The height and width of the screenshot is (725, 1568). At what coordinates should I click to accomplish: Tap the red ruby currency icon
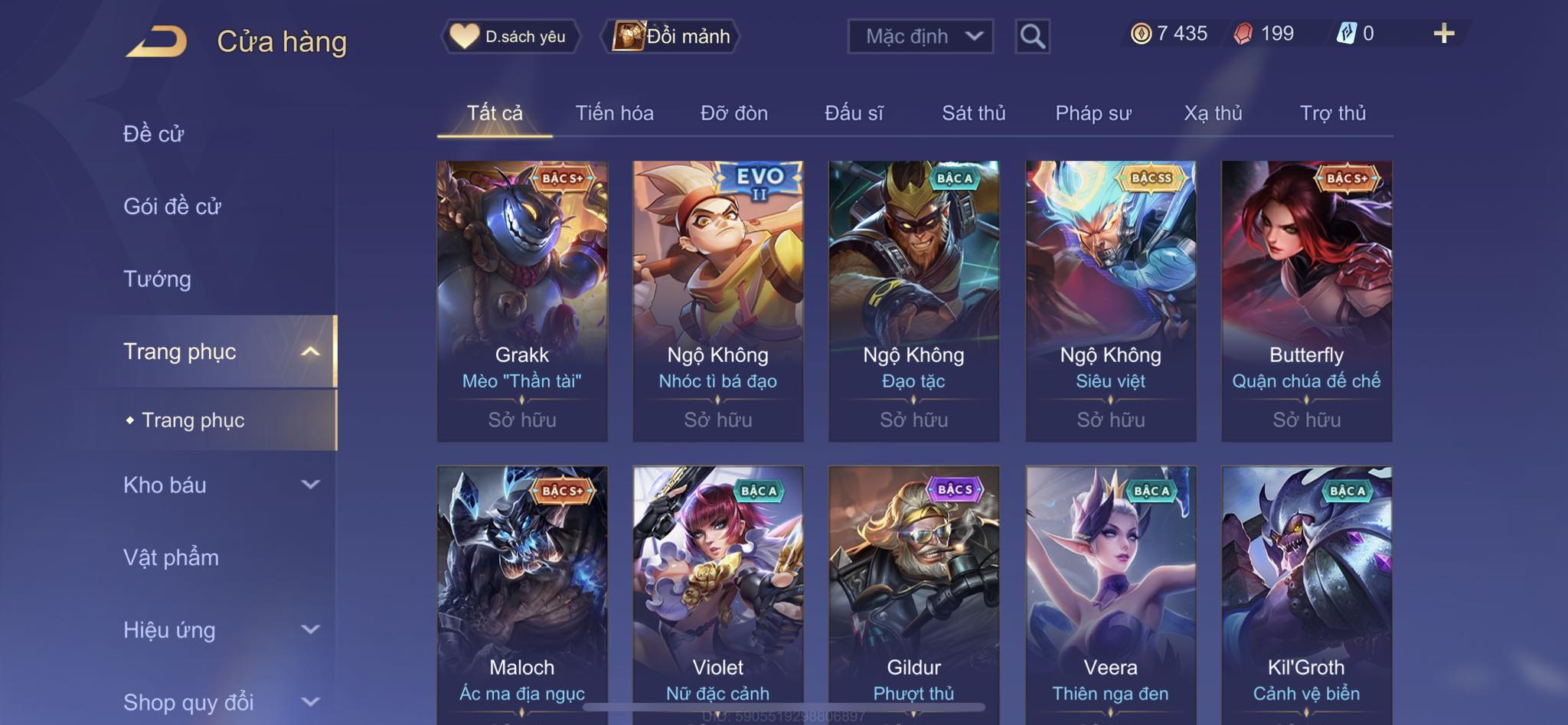coord(1243,34)
